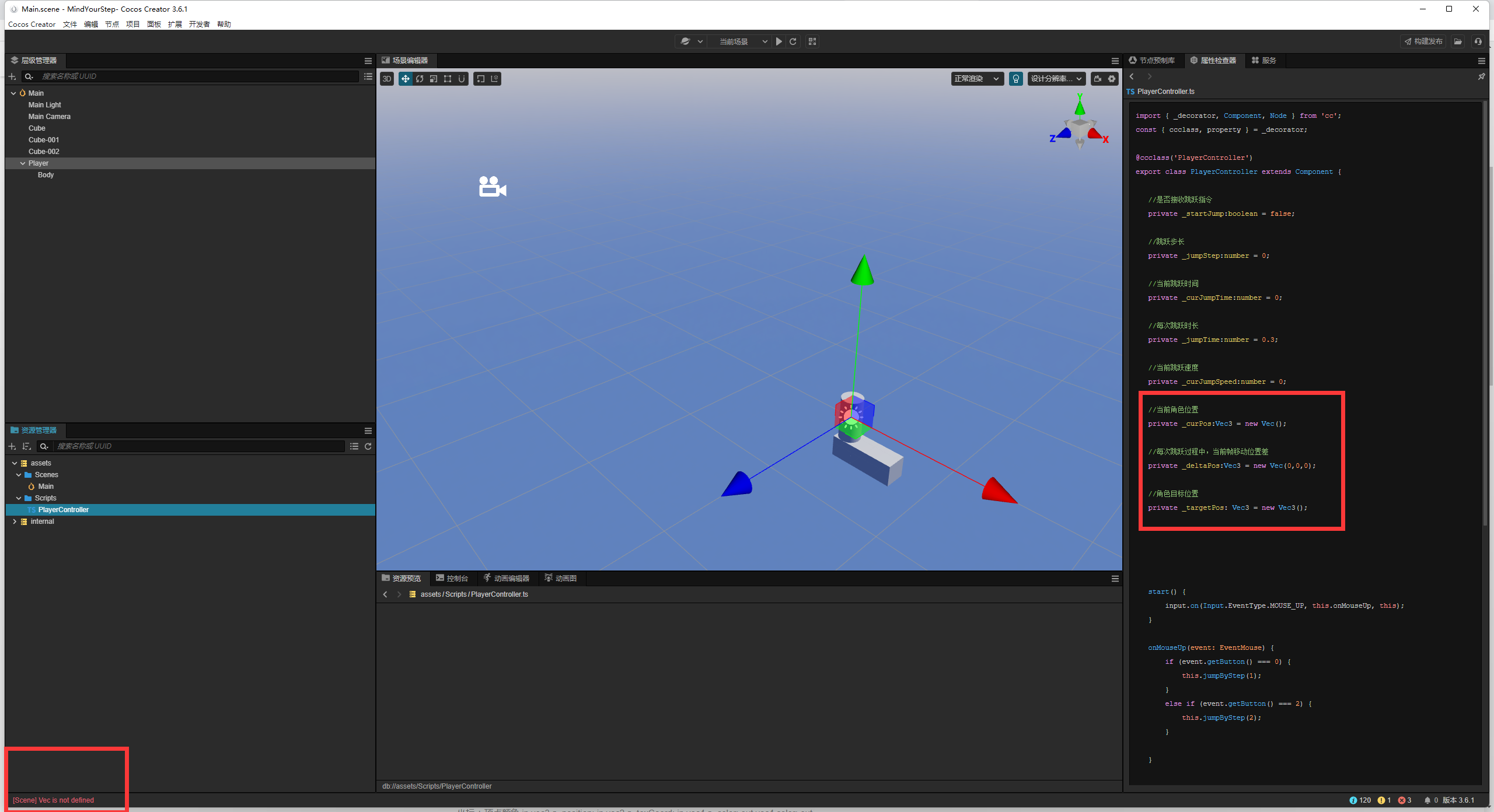Refresh the assets panel list
The width and height of the screenshot is (1494, 812).
[368, 446]
